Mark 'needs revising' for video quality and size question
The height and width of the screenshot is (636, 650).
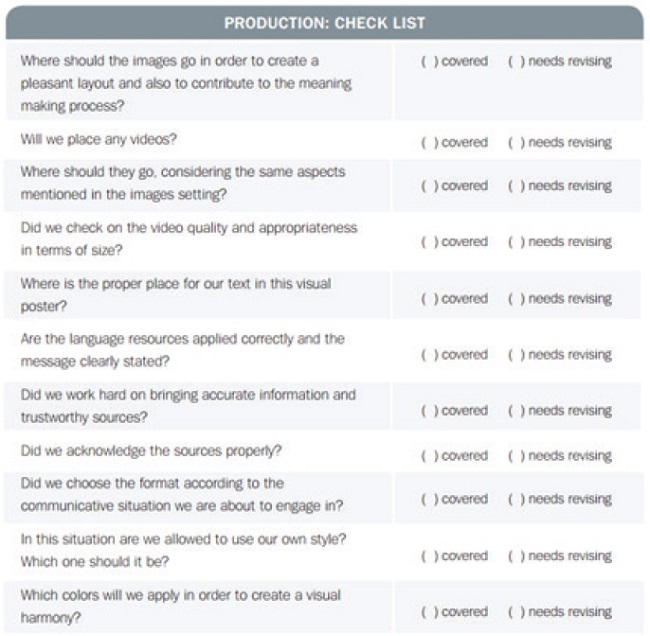513,242
